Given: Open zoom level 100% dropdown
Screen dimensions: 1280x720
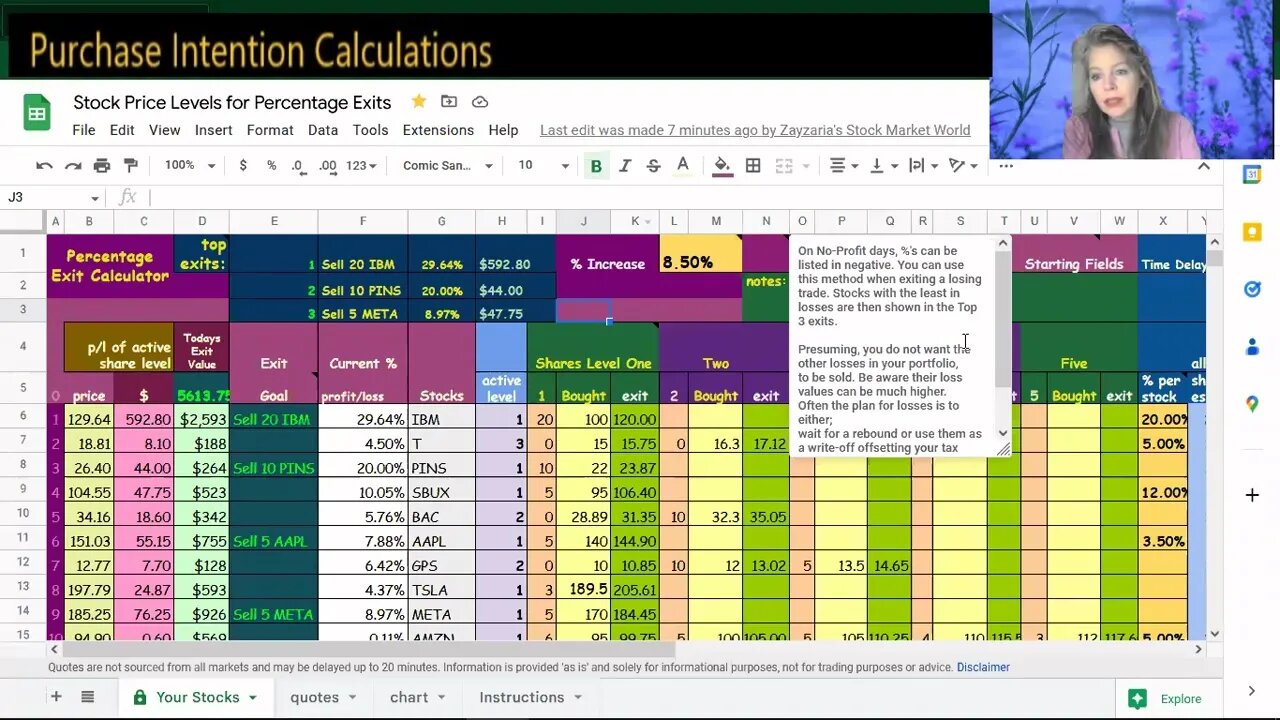Looking at the screenshot, I should [190, 166].
